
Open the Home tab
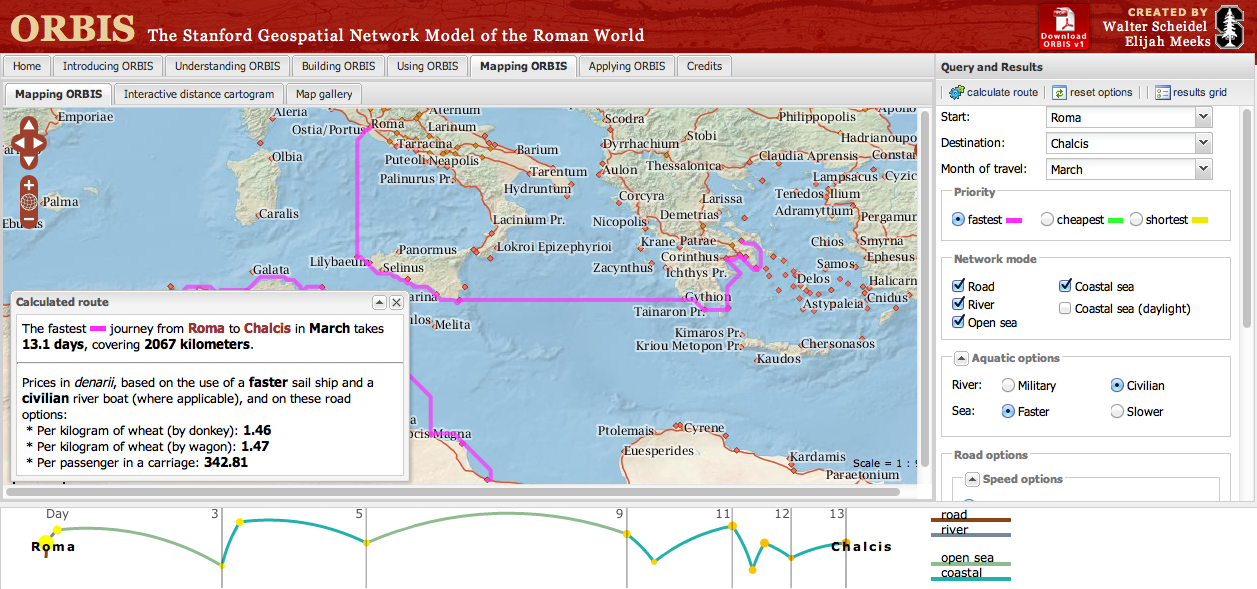27,66
